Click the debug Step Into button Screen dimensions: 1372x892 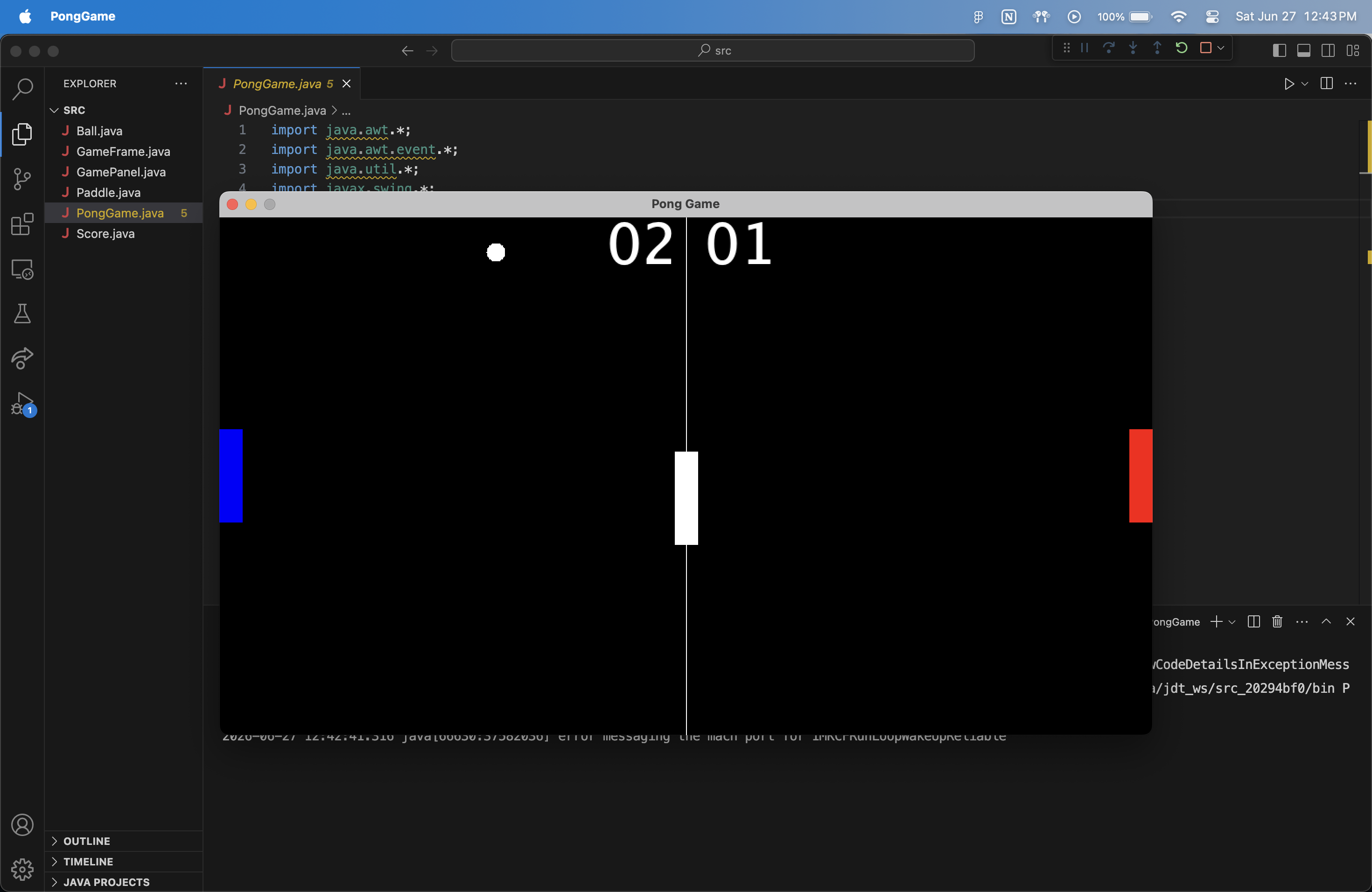[1133, 49]
